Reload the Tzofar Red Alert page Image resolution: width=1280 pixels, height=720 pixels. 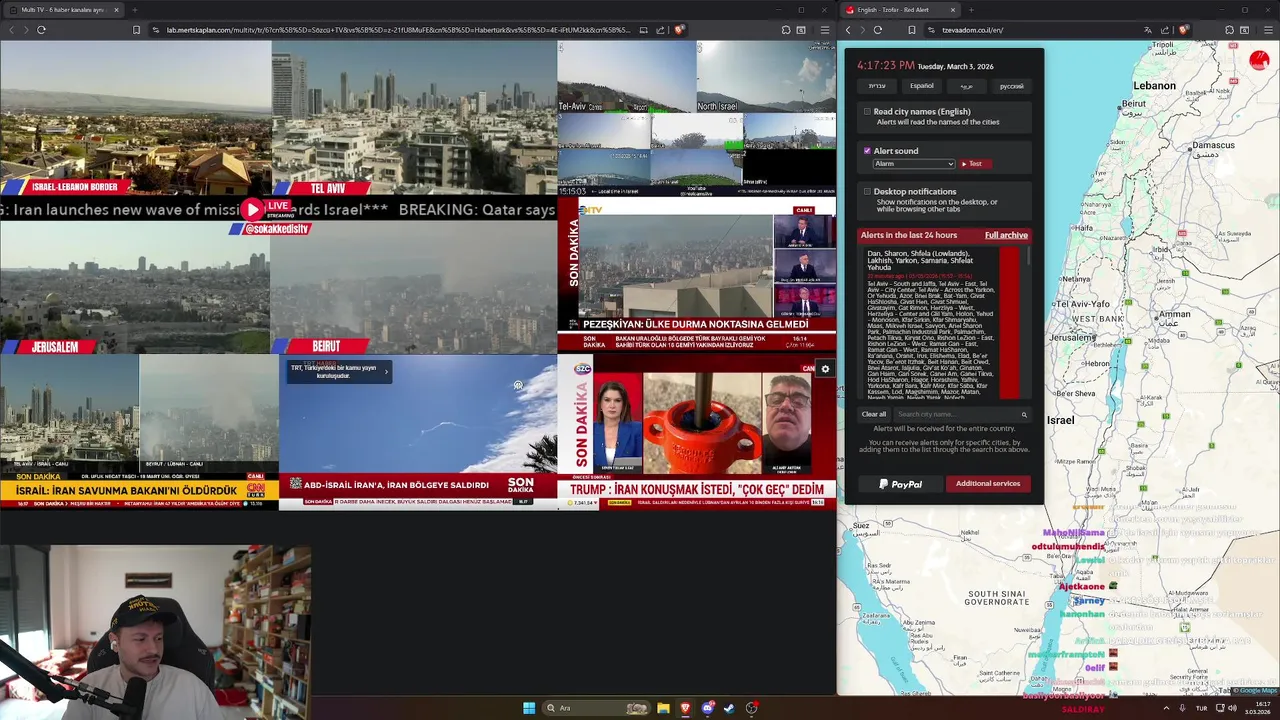coord(878,30)
